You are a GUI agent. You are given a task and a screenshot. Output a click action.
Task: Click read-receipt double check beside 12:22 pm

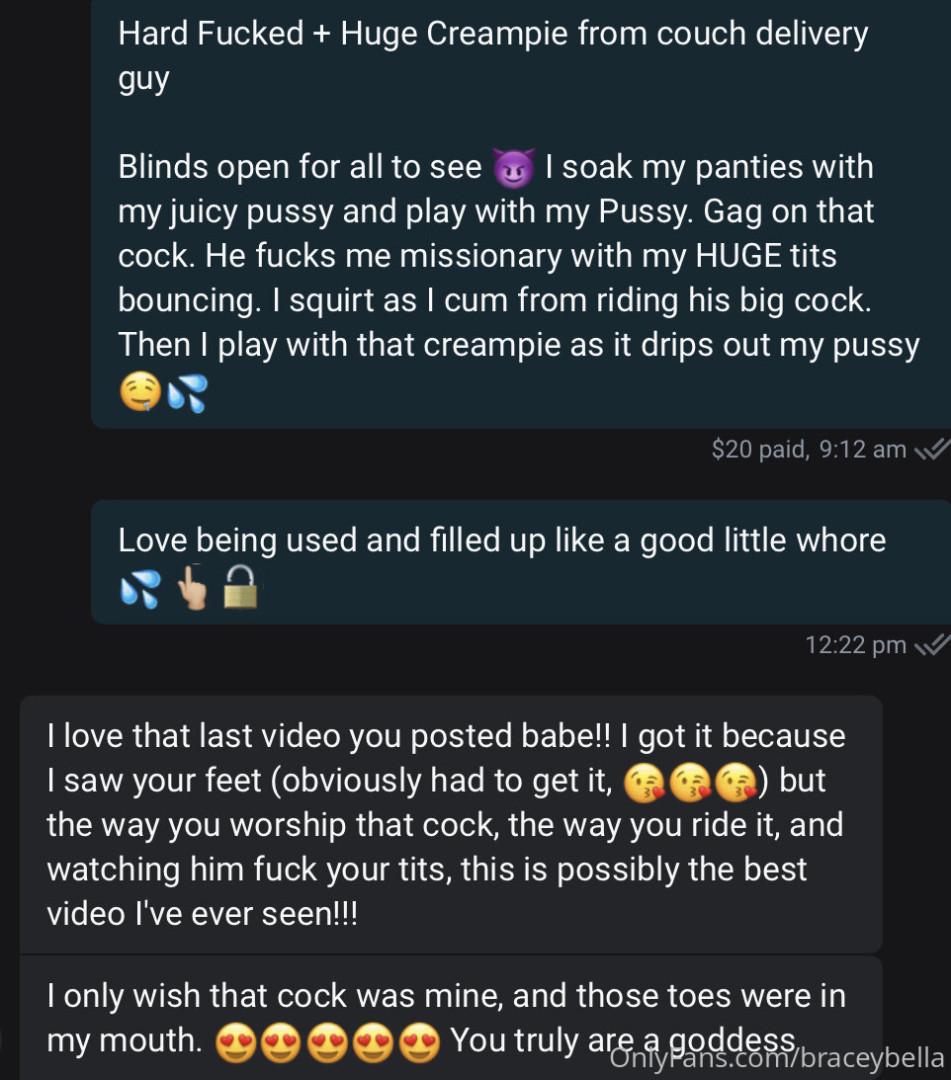pos(932,645)
